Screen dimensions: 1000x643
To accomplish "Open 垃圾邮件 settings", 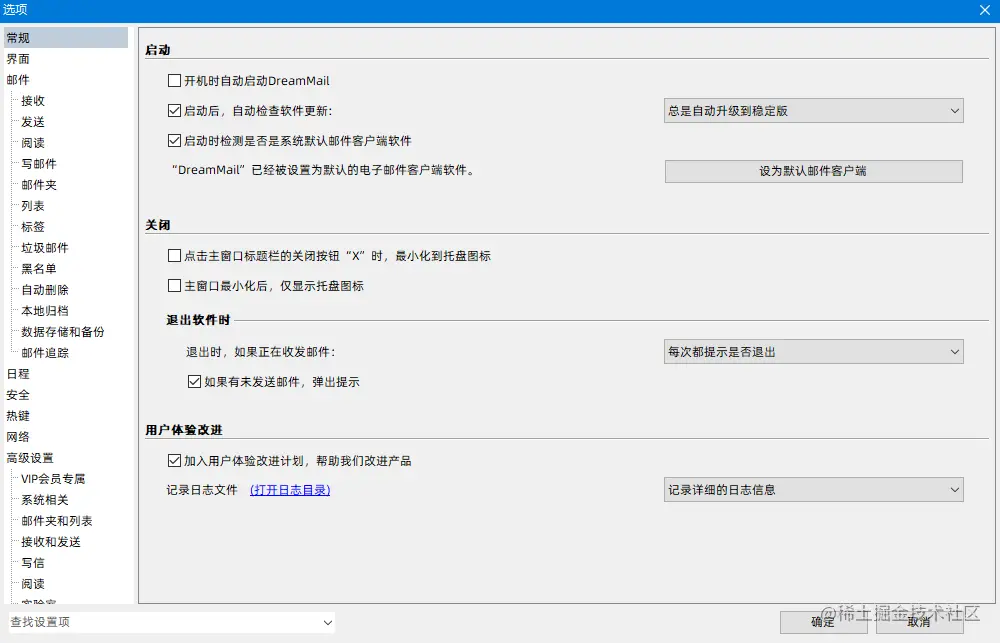I will [x=45, y=248].
